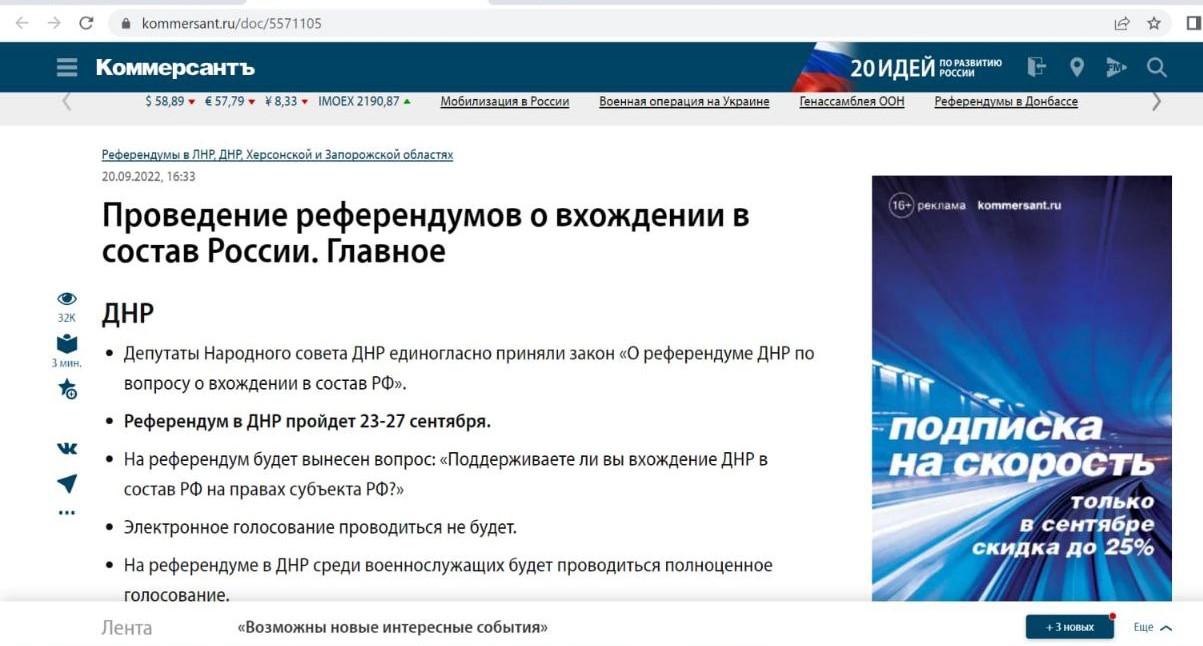
Task: Open the Генассамблея ООН topic
Action: (852, 101)
